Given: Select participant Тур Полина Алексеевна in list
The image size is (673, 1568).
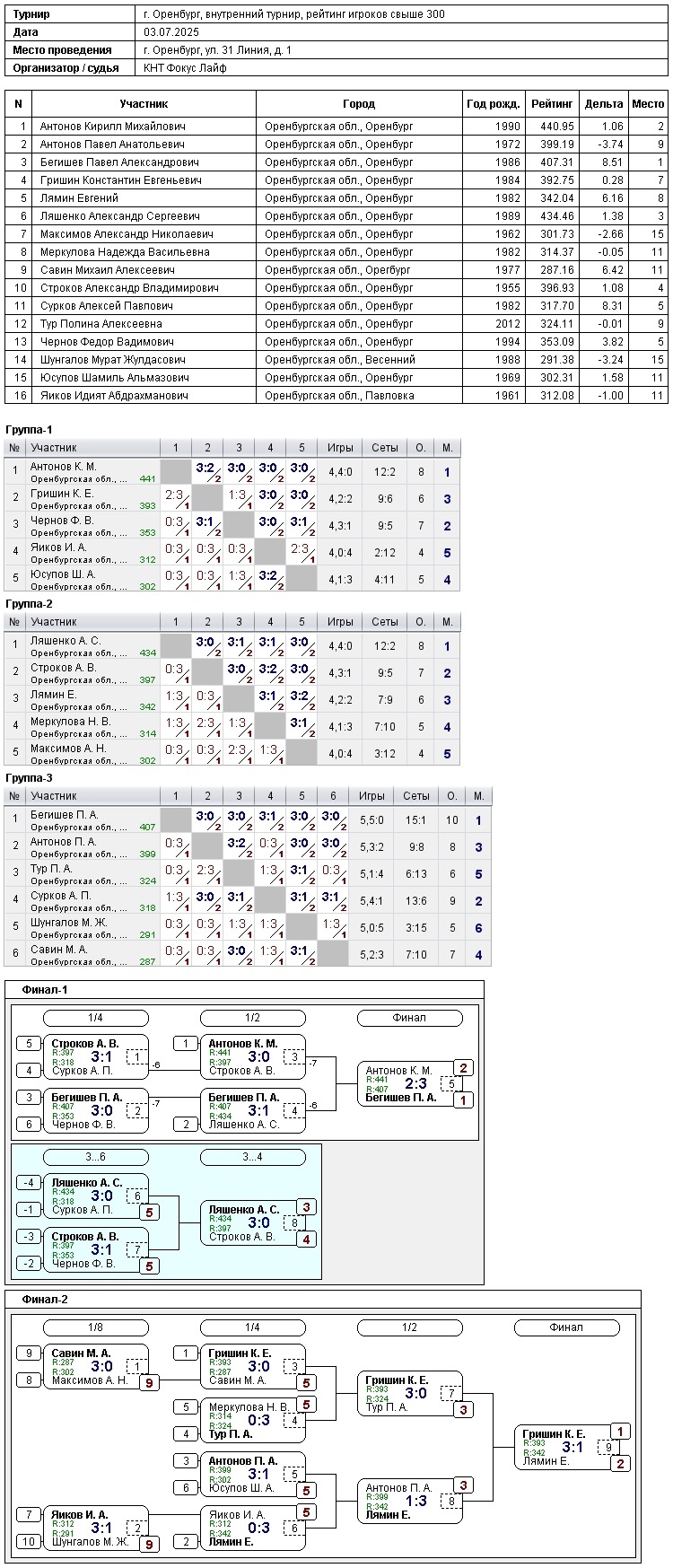Looking at the screenshot, I should (101, 324).
